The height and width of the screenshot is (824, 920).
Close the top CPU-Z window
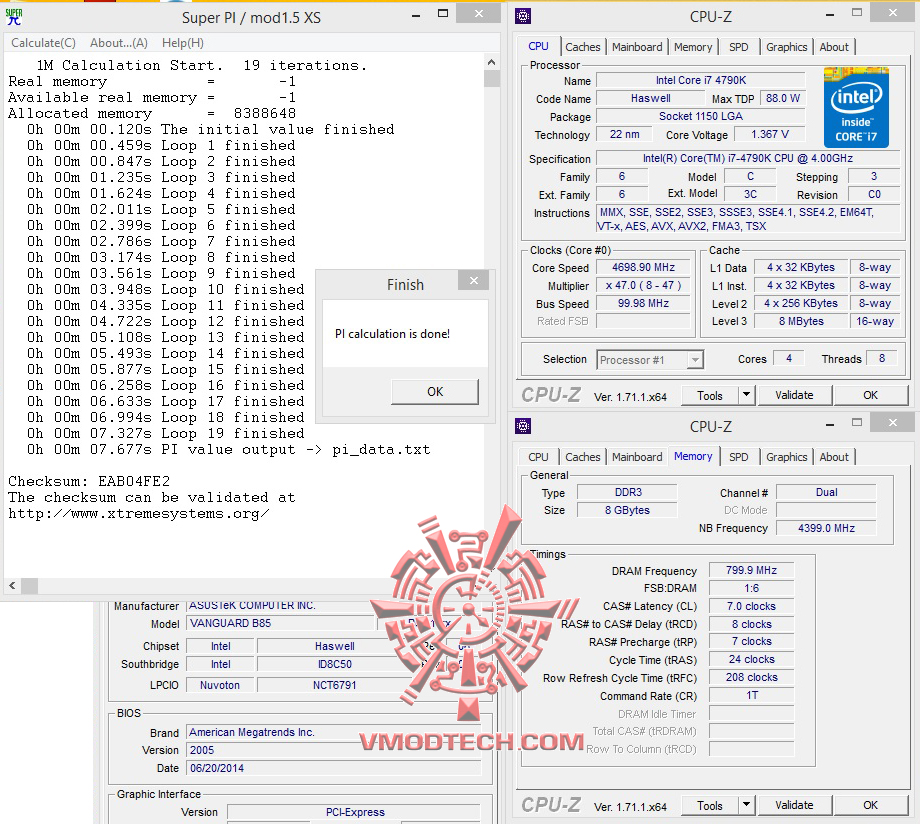coord(892,12)
